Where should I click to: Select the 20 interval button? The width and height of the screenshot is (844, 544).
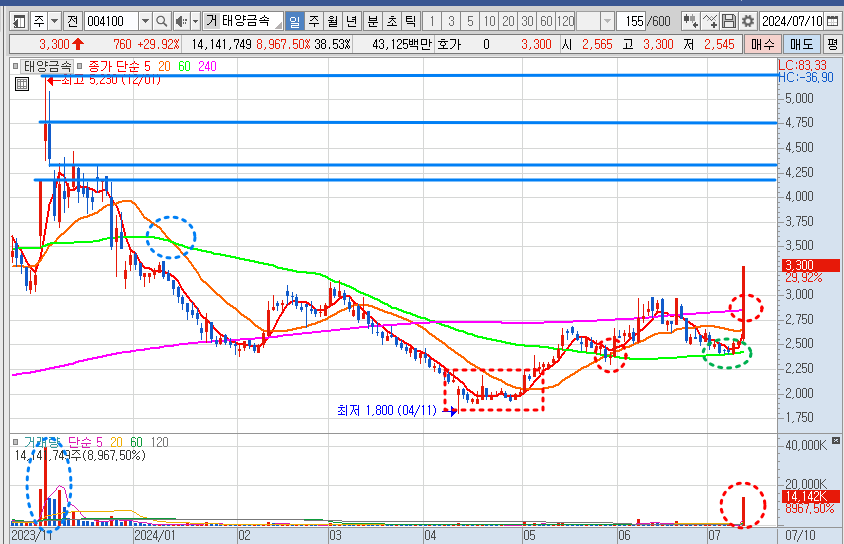point(508,22)
